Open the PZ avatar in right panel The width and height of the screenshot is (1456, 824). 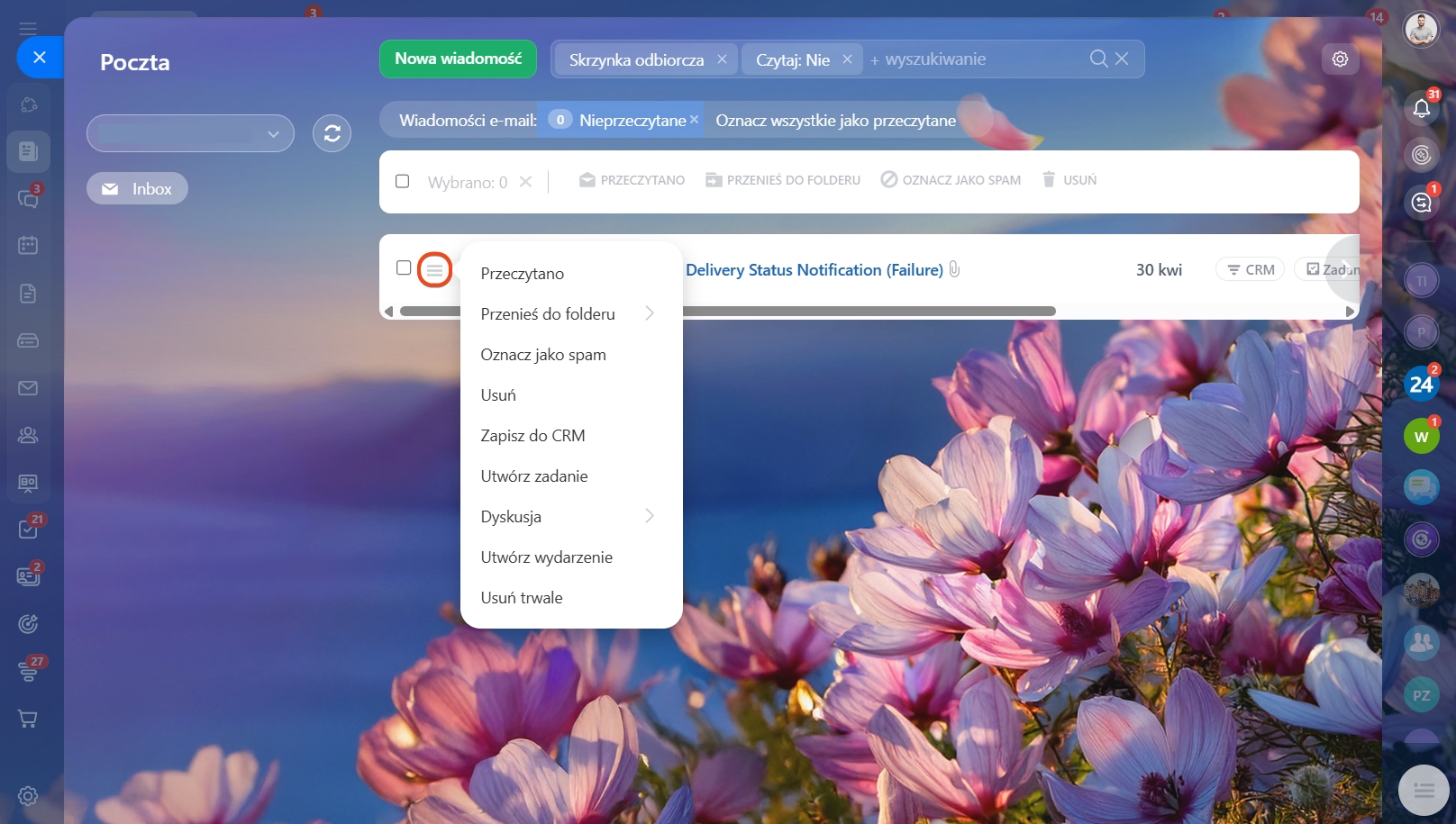1422,694
